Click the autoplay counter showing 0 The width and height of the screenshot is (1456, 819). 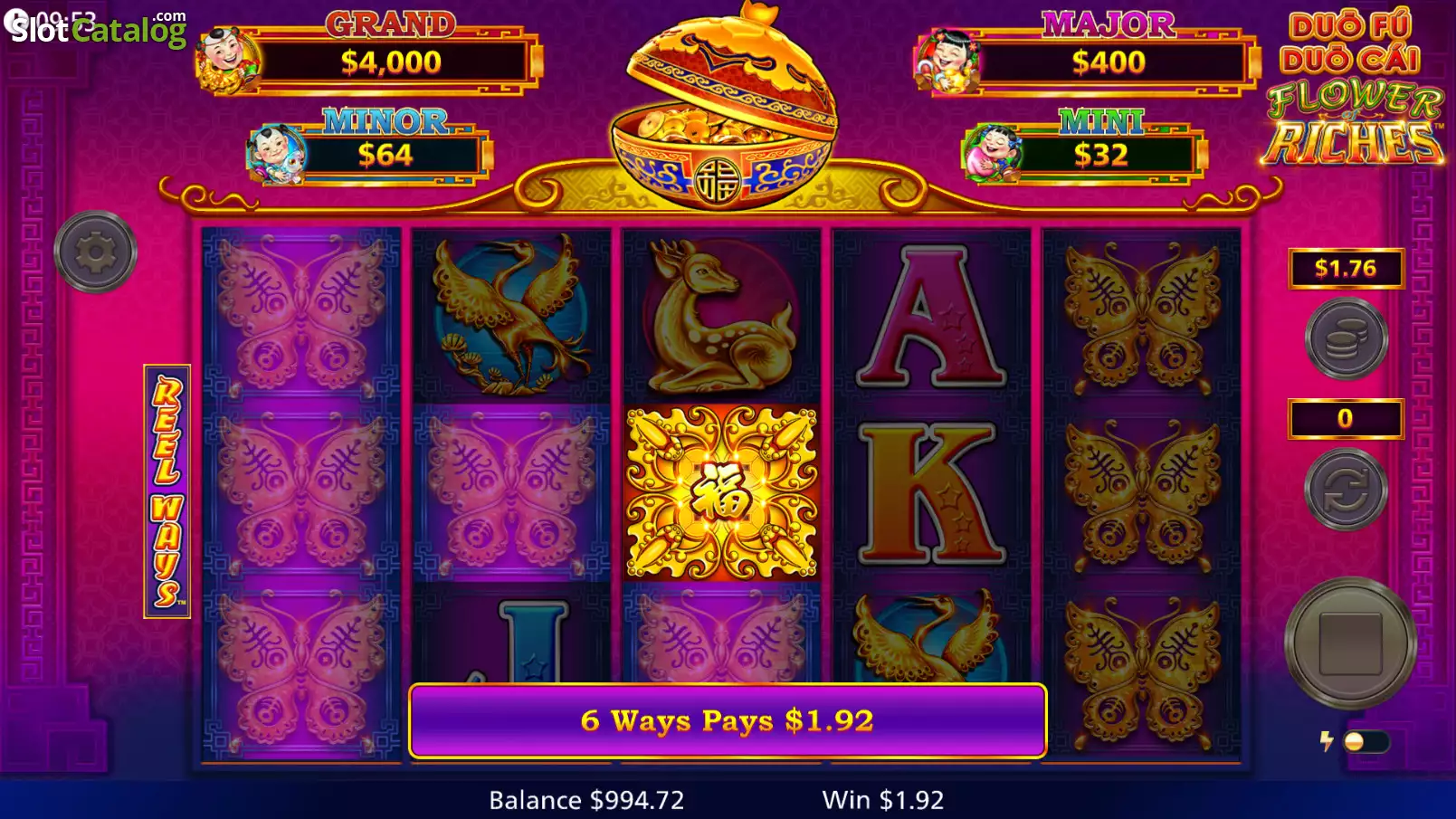pyautogui.click(x=1346, y=418)
